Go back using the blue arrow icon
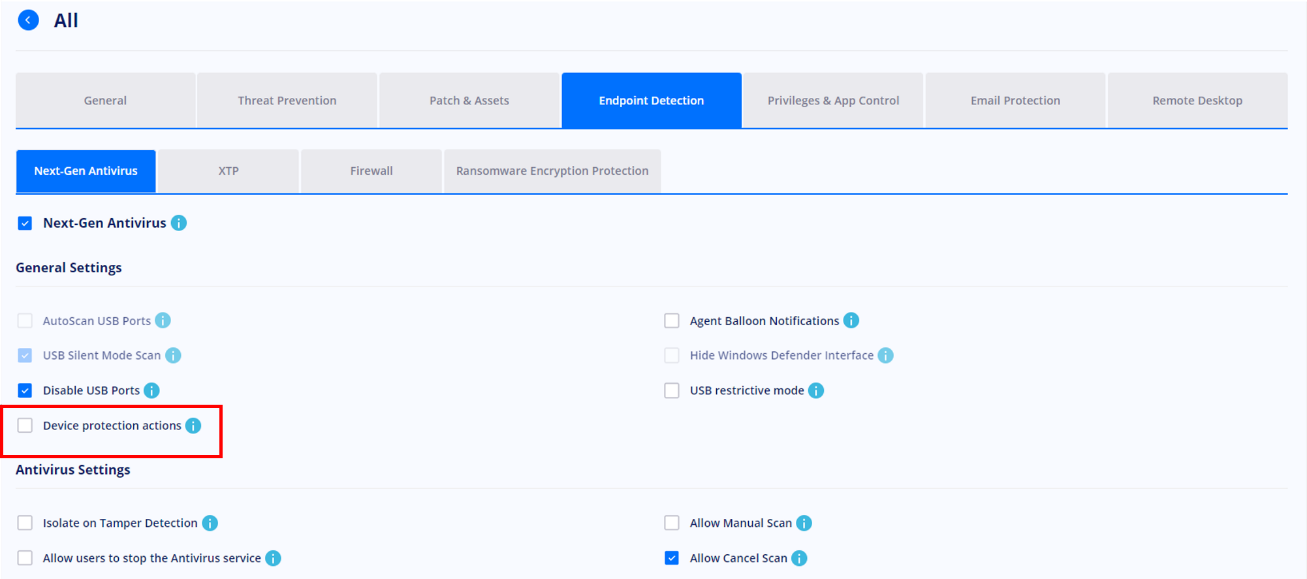Viewport: 1307px width, 579px height. [29, 20]
